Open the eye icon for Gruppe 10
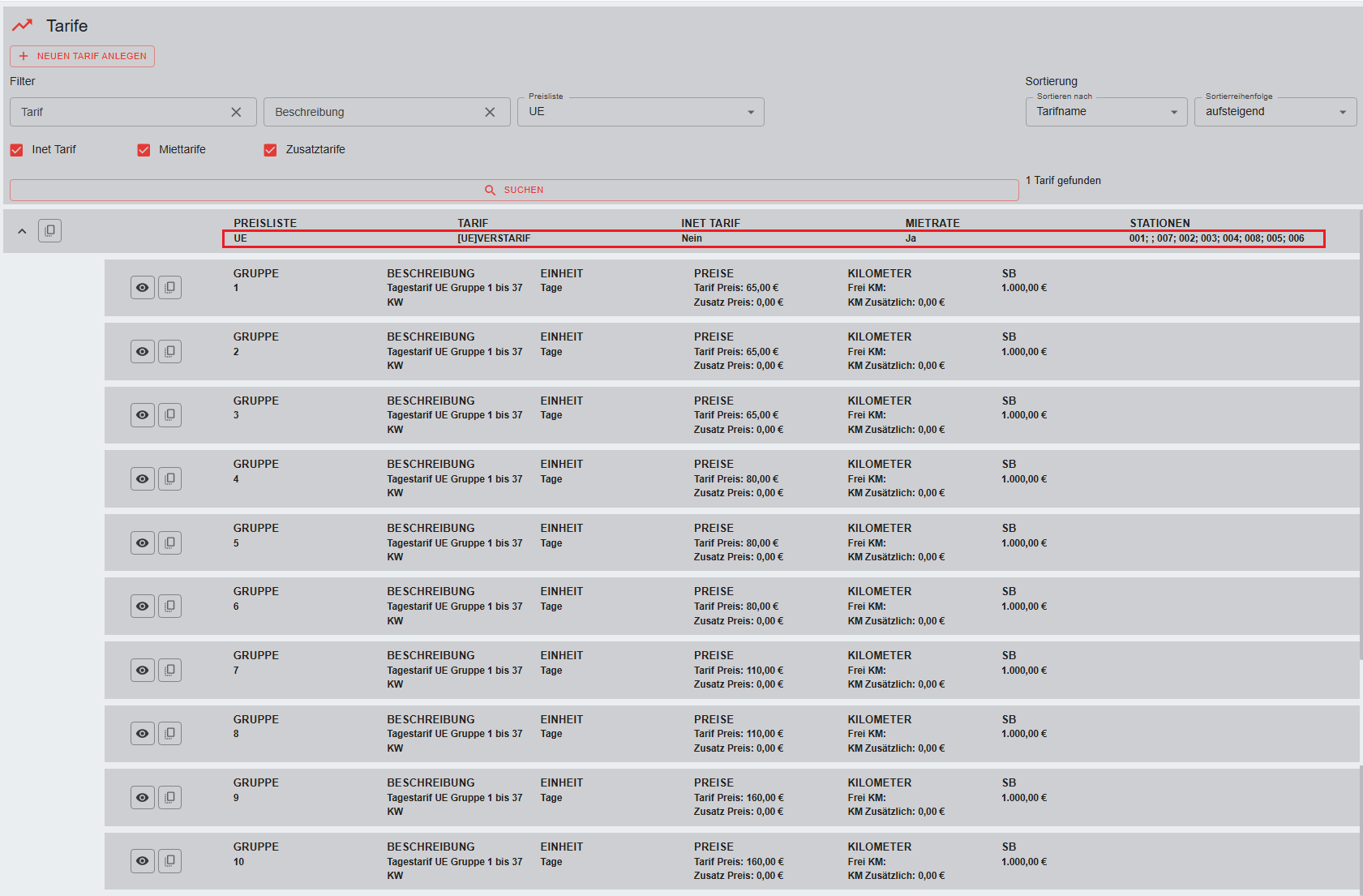The height and width of the screenshot is (896, 1363). 143,861
